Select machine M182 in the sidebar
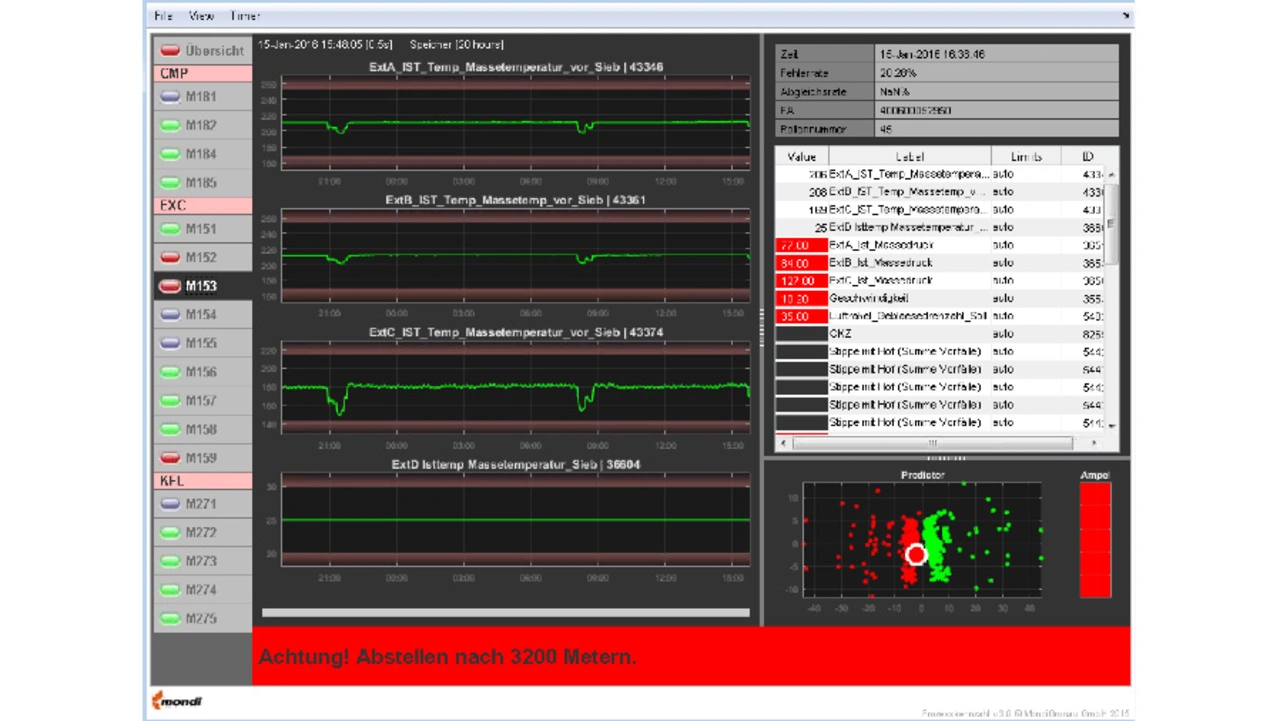 (x=202, y=125)
